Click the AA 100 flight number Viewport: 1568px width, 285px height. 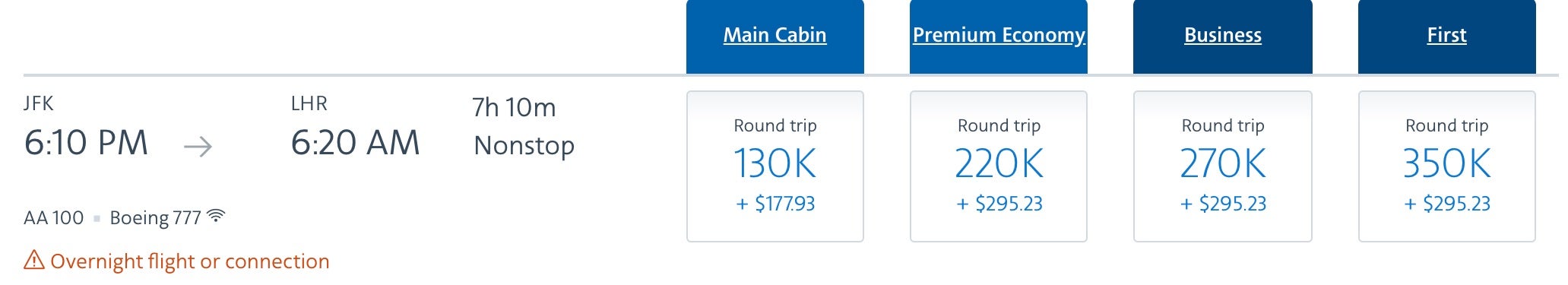54,218
